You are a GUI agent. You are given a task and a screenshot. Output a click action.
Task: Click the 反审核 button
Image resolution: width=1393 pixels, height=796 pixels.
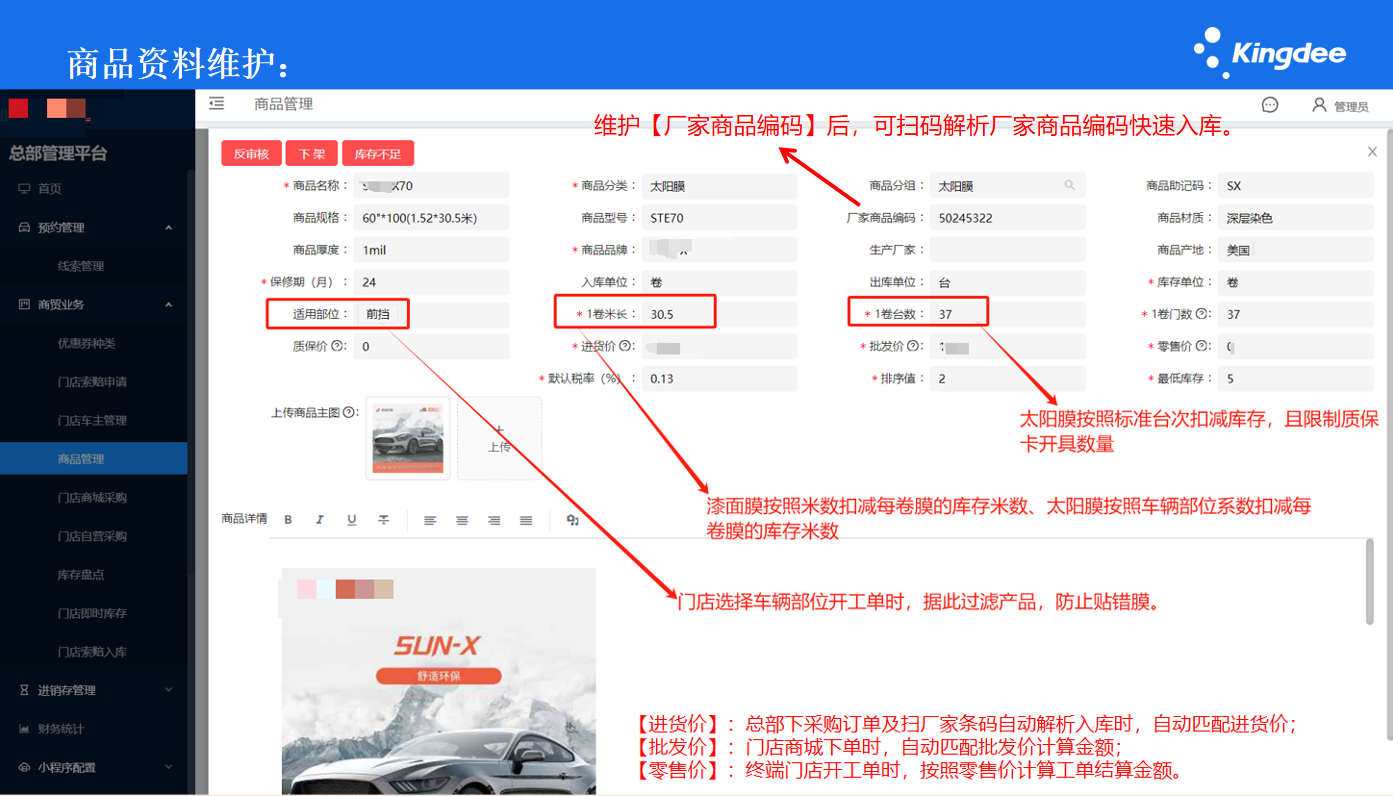251,154
